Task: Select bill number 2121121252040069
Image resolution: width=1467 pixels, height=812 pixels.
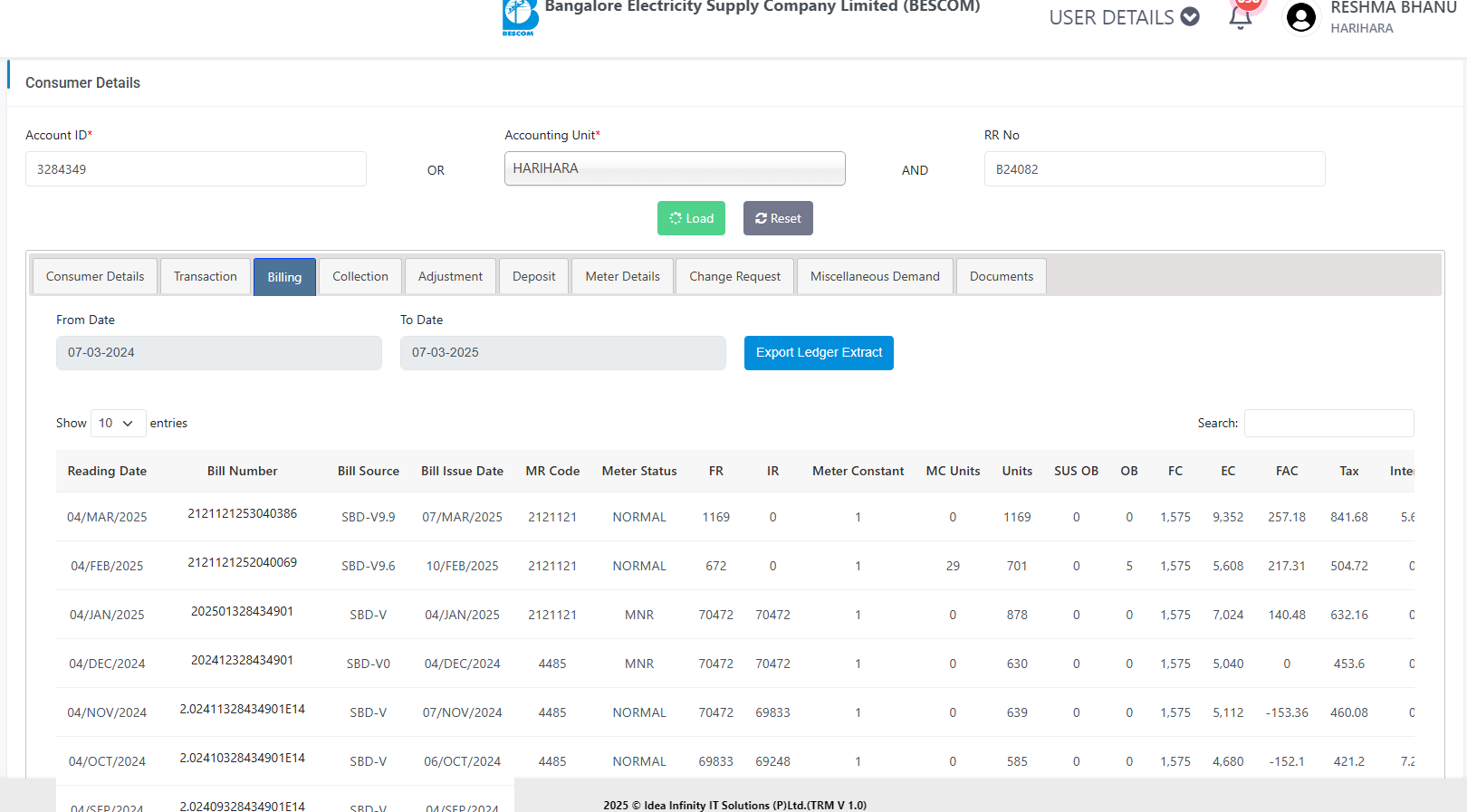Action: pos(242,562)
